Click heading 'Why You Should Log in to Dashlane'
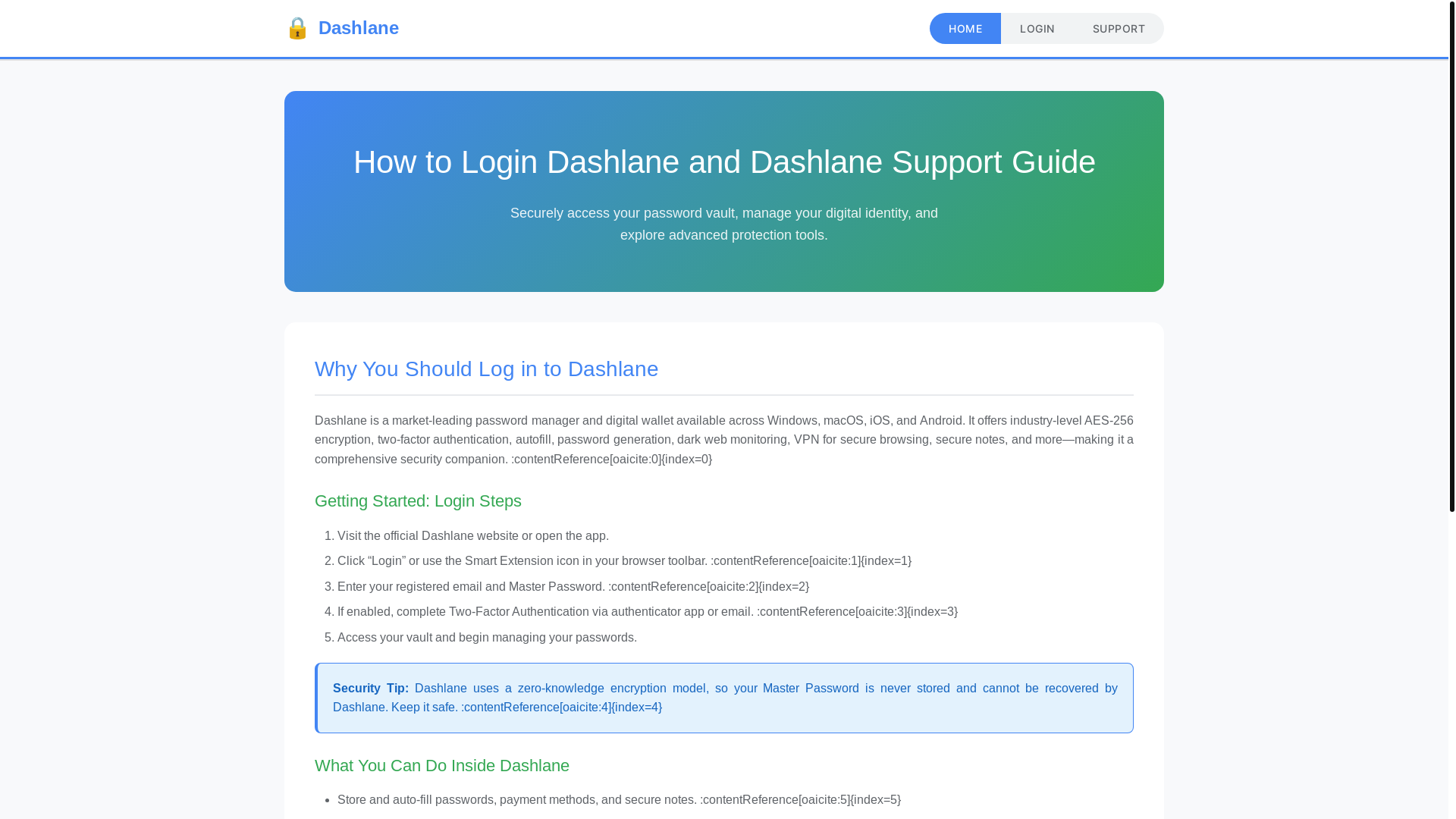Screen dimensions: 1456x819 486,369
